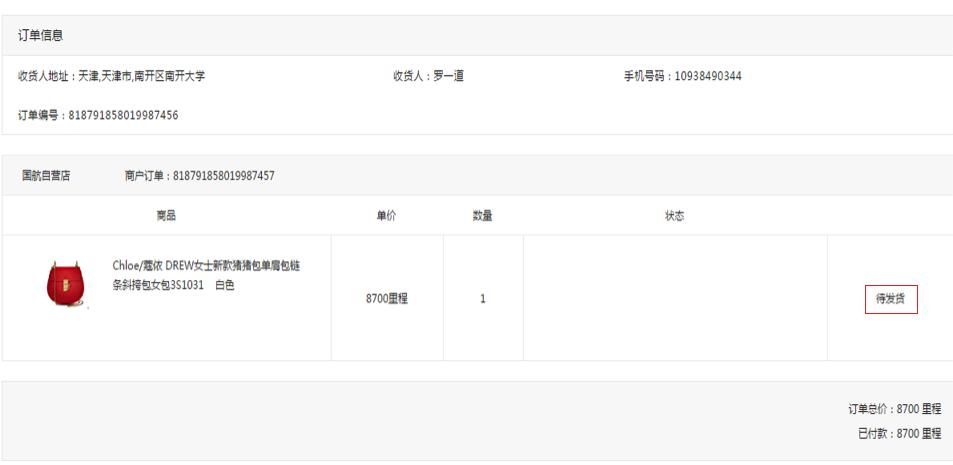The image size is (953, 465).
Task: Click the merchant order number 818791858019987457
Action: tap(224, 176)
